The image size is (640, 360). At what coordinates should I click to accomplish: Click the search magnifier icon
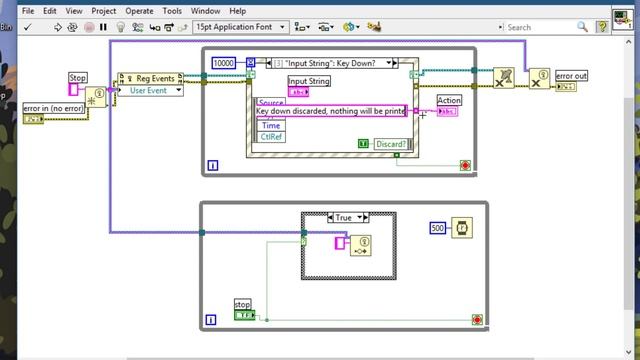pyautogui.click(x=582, y=27)
